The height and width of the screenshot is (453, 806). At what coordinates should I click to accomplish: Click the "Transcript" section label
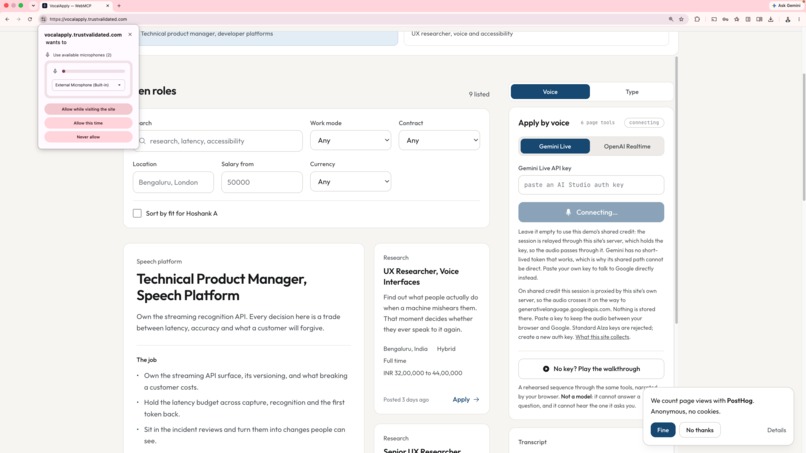(x=532, y=442)
